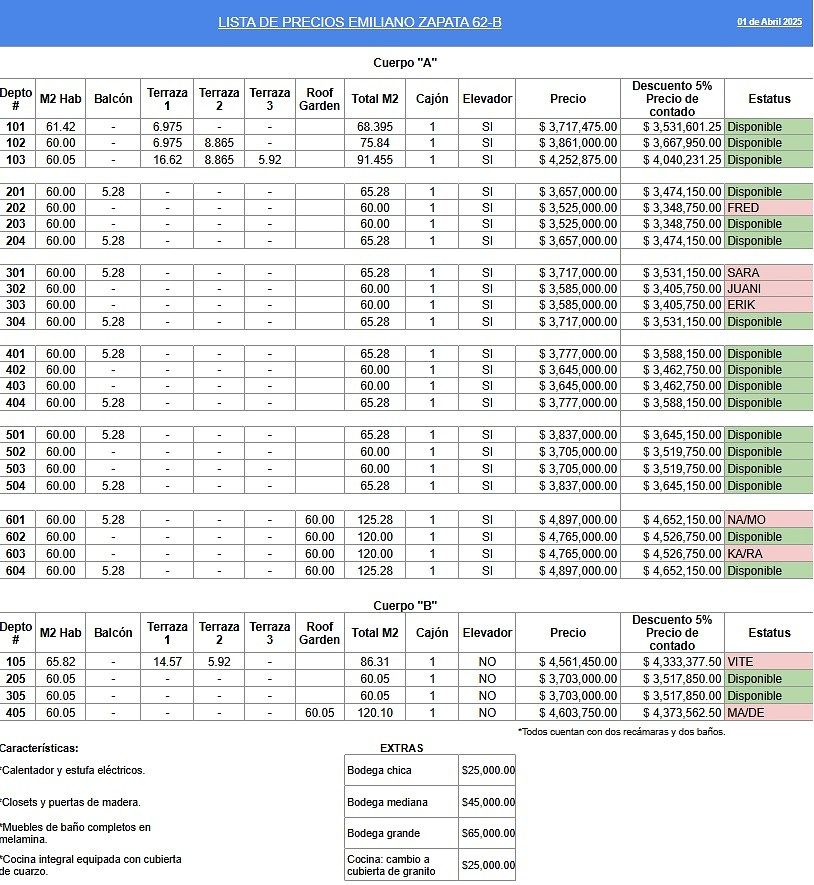Click the 01 de Abril 2025 date
814x885 pixels.
coord(769,22)
